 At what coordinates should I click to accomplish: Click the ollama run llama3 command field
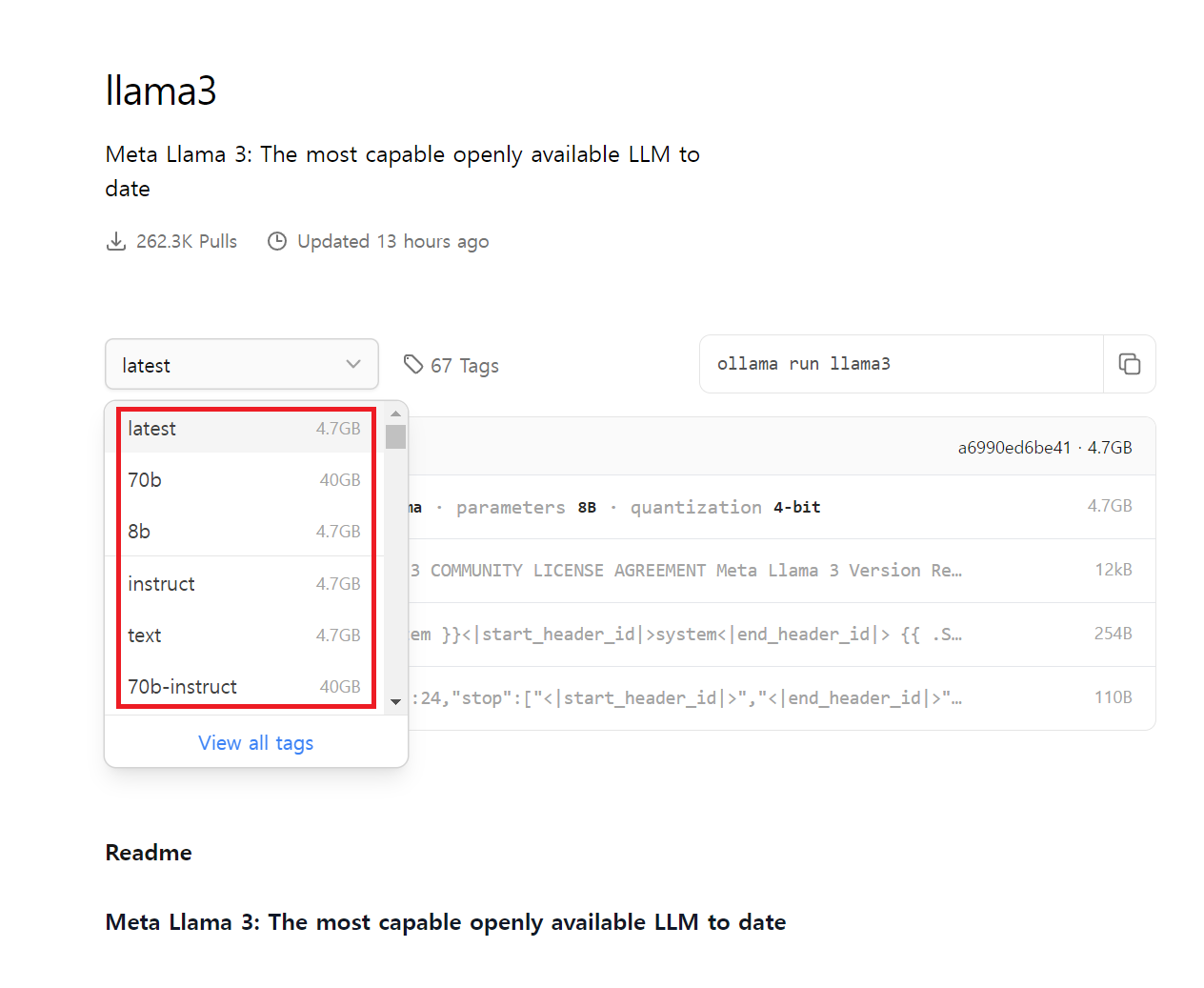[901, 364]
